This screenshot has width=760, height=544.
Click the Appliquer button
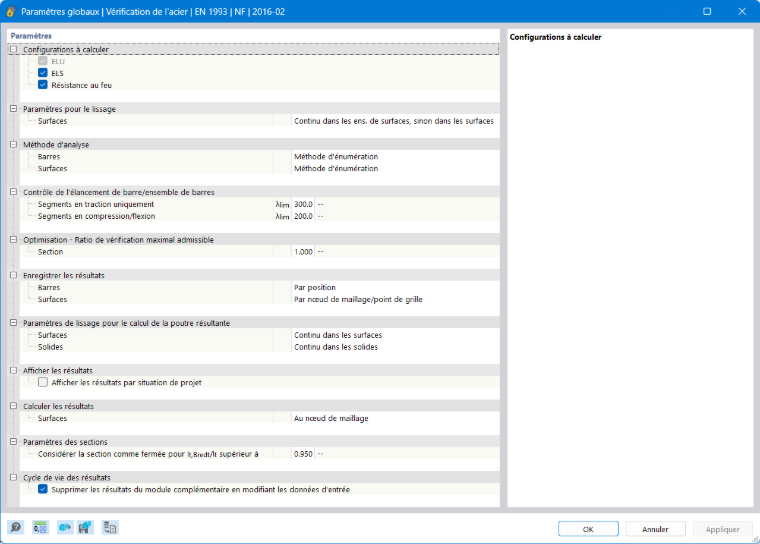click(723, 529)
